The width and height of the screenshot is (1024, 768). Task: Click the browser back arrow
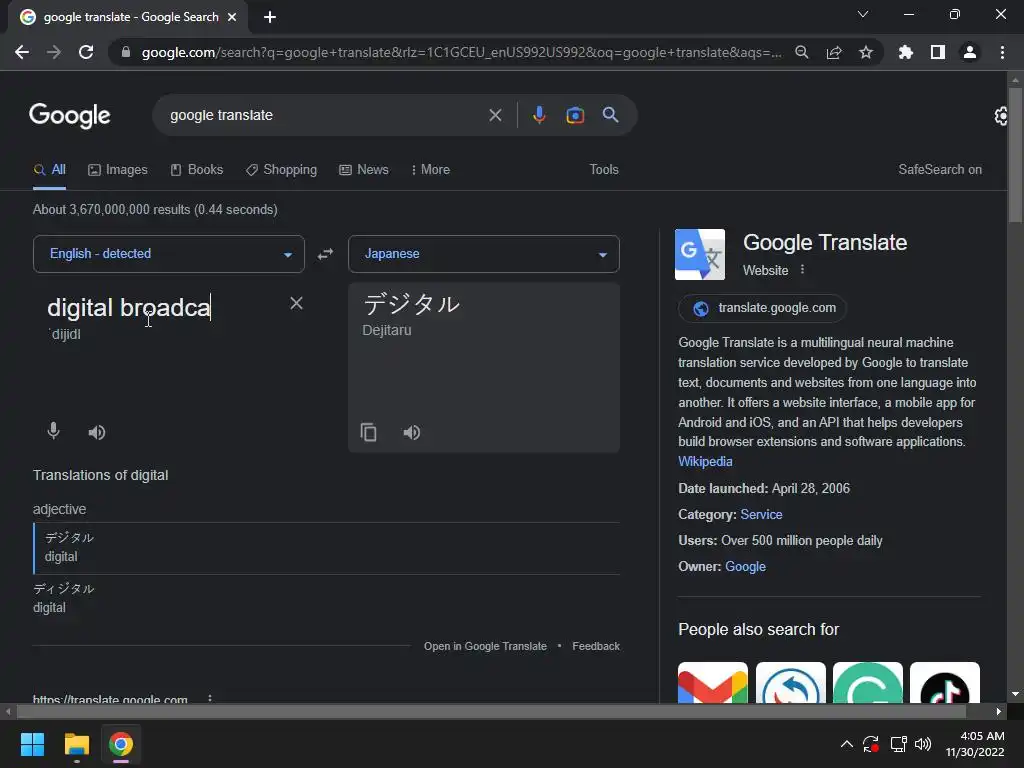(22, 52)
